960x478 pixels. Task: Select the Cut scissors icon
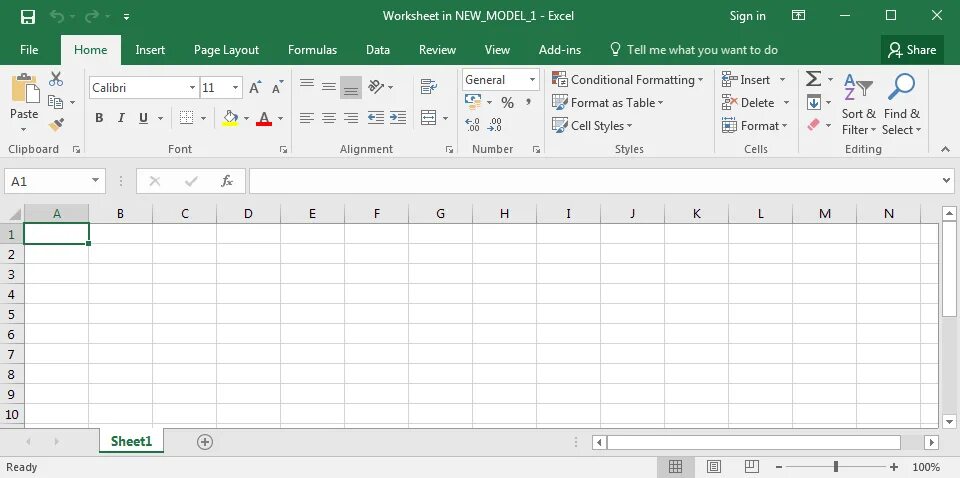tap(56, 79)
